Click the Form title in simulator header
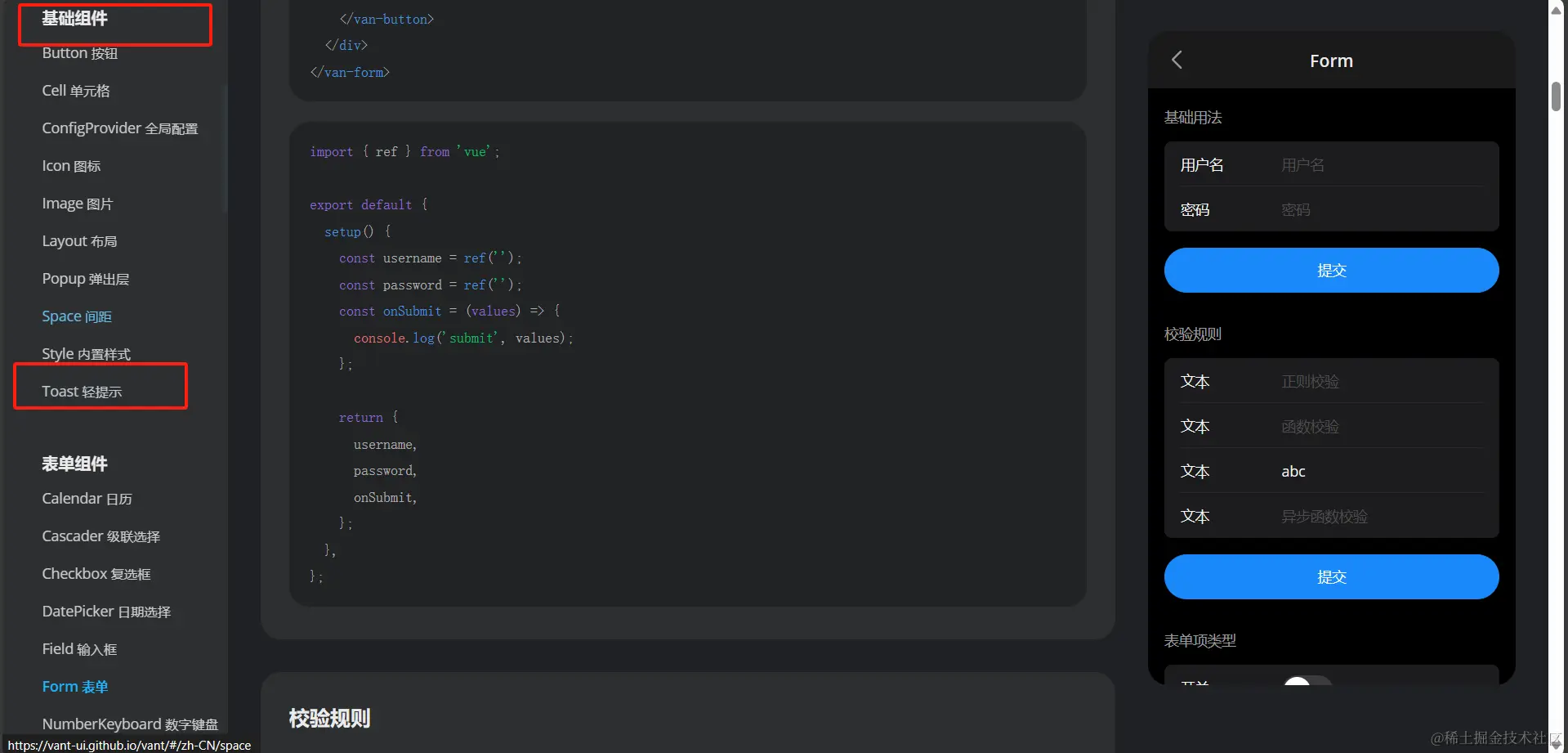Image resolution: width=1568 pixels, height=753 pixels. click(1331, 61)
